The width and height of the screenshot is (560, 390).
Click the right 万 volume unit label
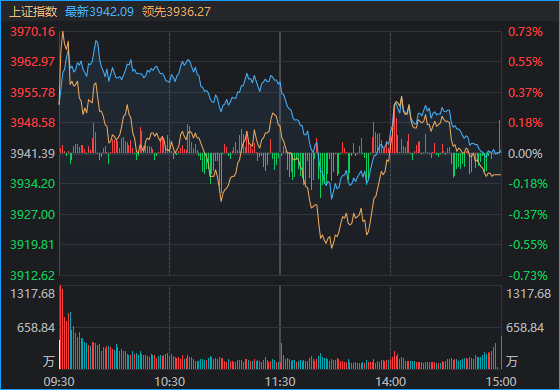click(x=511, y=361)
